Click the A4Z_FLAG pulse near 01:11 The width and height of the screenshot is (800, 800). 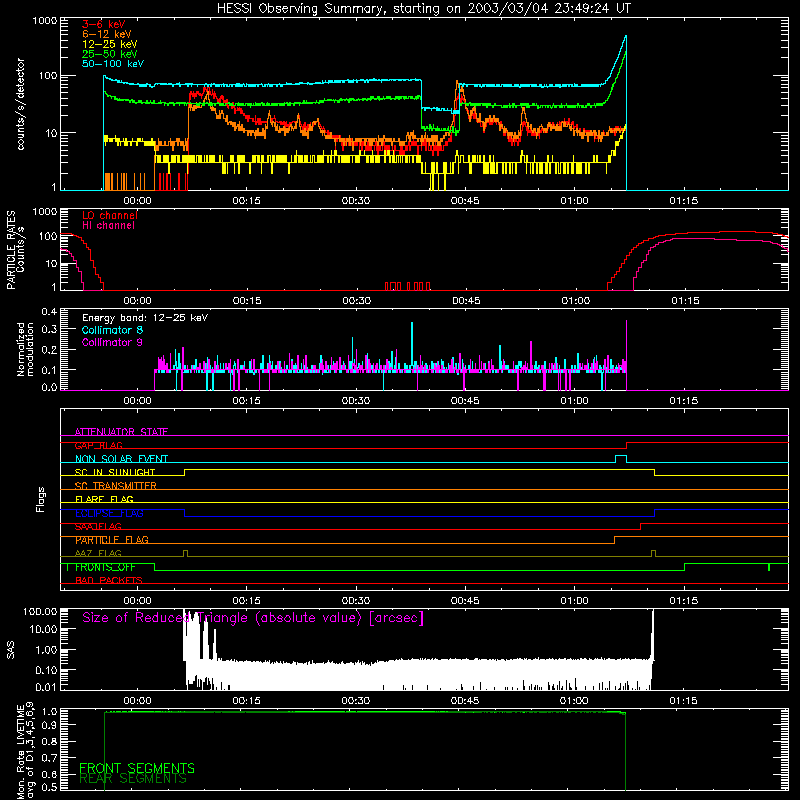point(654,553)
